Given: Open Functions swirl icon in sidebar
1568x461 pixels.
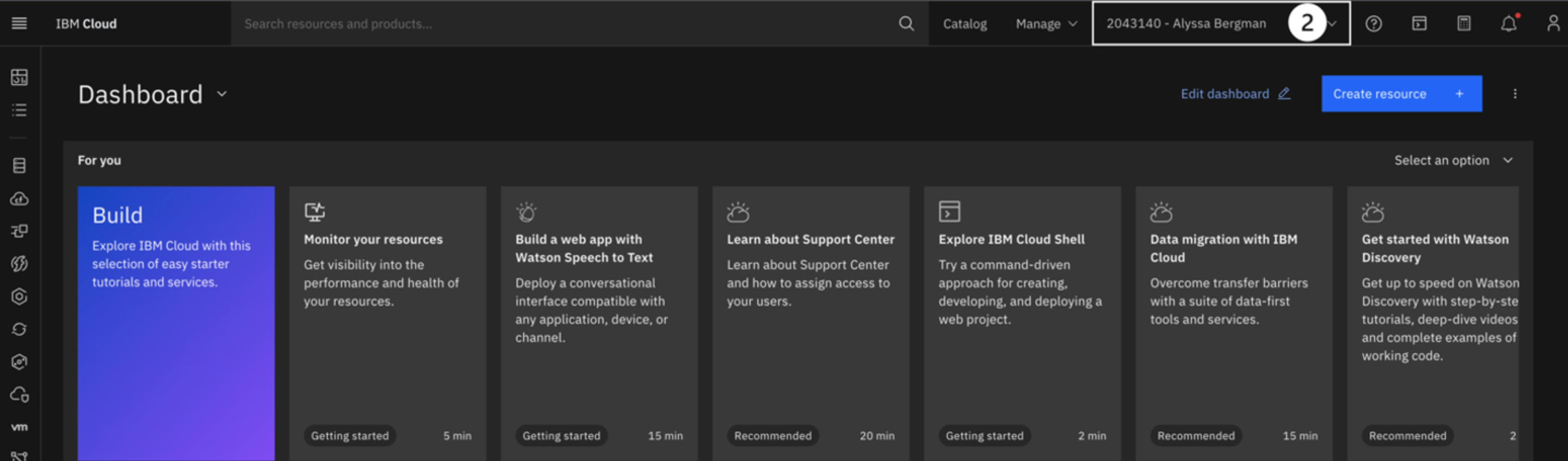Looking at the screenshot, I should 20,263.
